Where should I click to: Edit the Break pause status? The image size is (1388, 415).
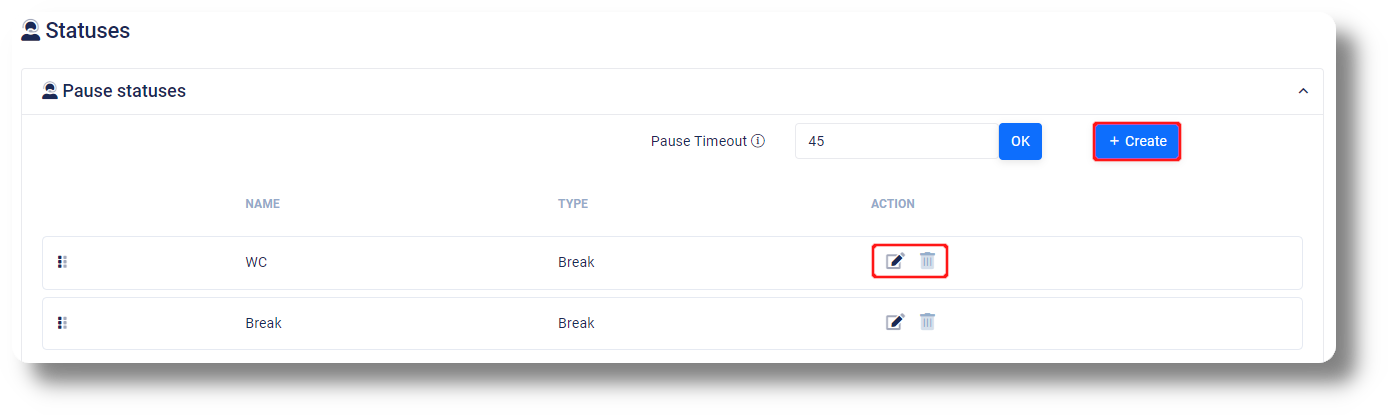click(x=895, y=322)
